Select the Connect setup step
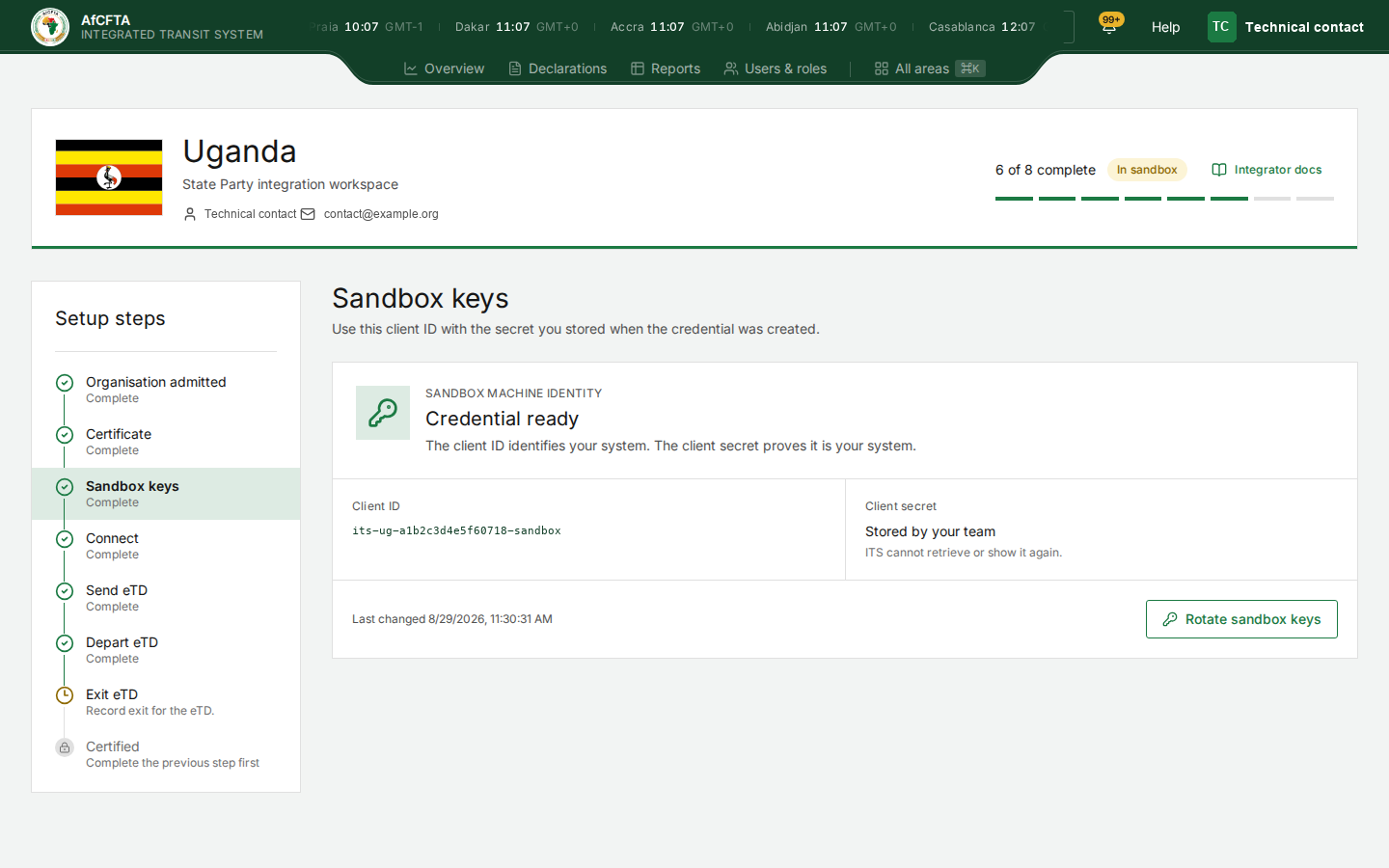Viewport: 1389px width, 868px height. pyautogui.click(x=166, y=546)
